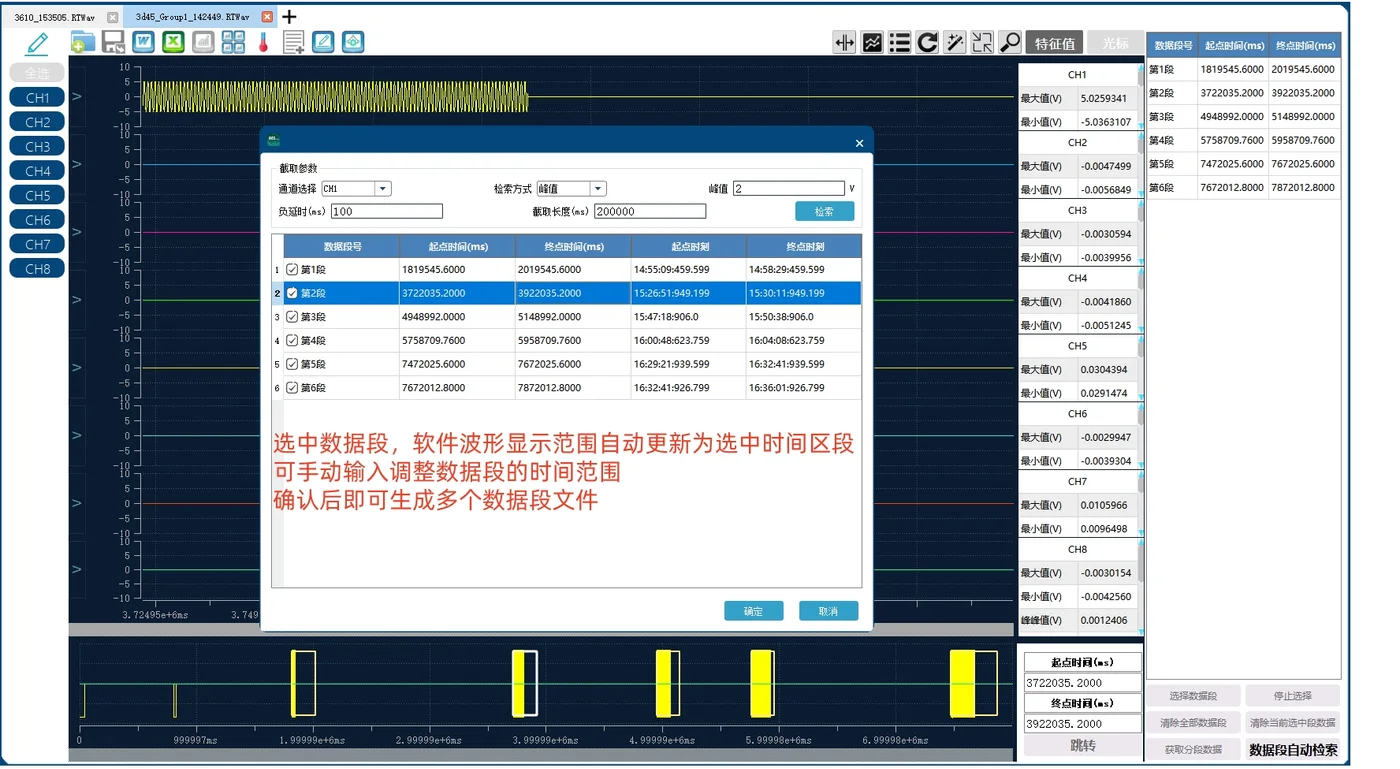Viewport: 1400px width, 769px height.
Task: Export to Word using the W icon
Action: pyautogui.click(x=143, y=42)
